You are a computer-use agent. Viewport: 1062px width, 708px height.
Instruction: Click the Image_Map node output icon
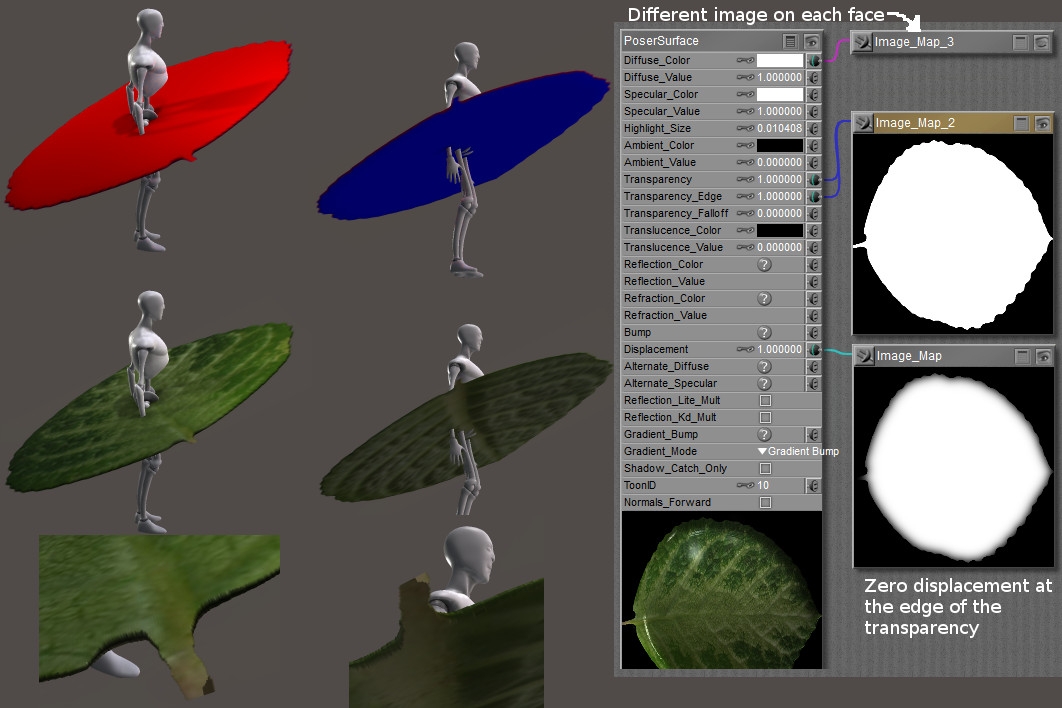click(x=864, y=356)
